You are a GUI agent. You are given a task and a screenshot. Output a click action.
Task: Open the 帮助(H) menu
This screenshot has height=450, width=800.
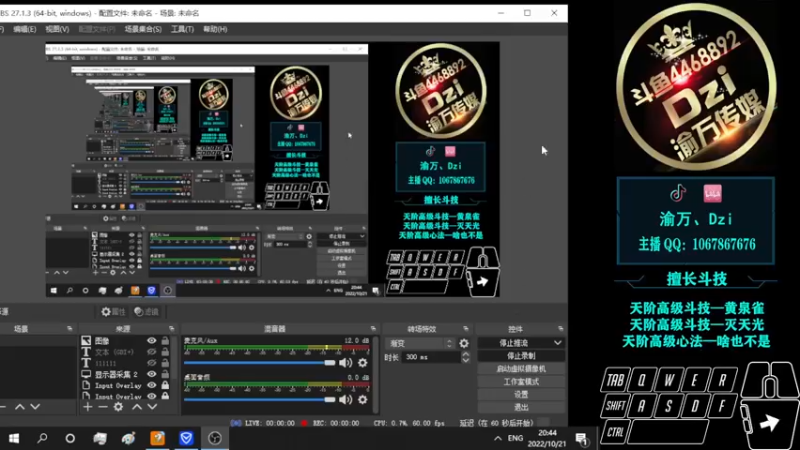pyautogui.click(x=215, y=29)
